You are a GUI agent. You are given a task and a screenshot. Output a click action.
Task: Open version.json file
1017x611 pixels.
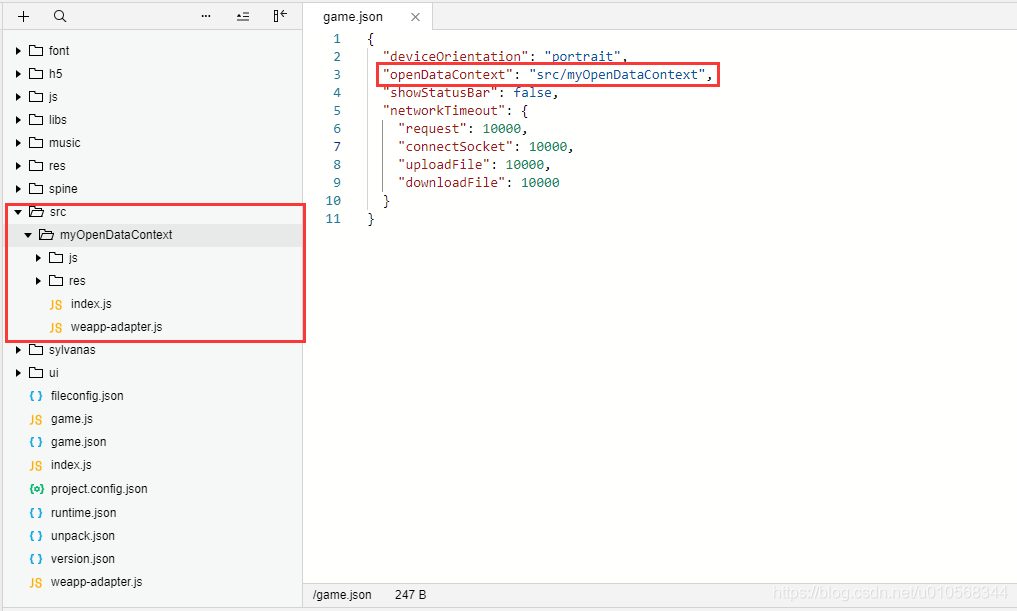pyautogui.click(x=83, y=558)
